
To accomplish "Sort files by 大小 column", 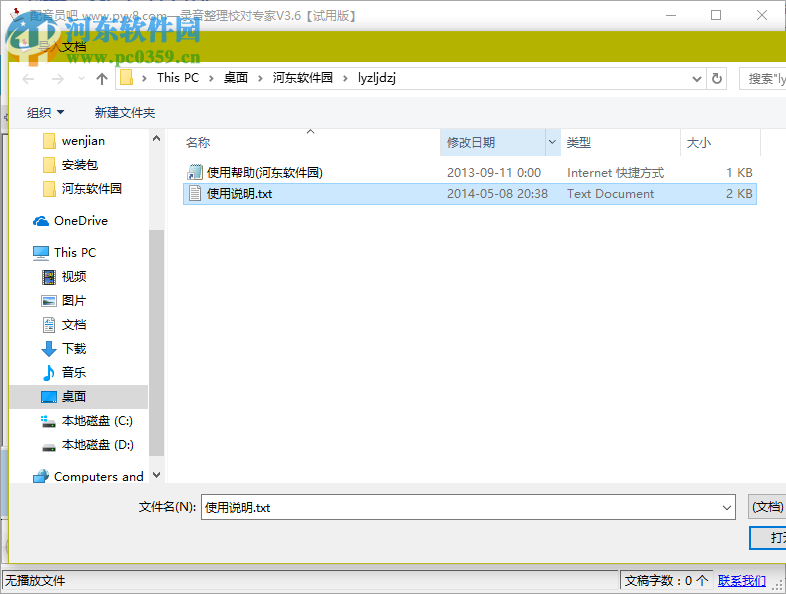I will click(698, 143).
